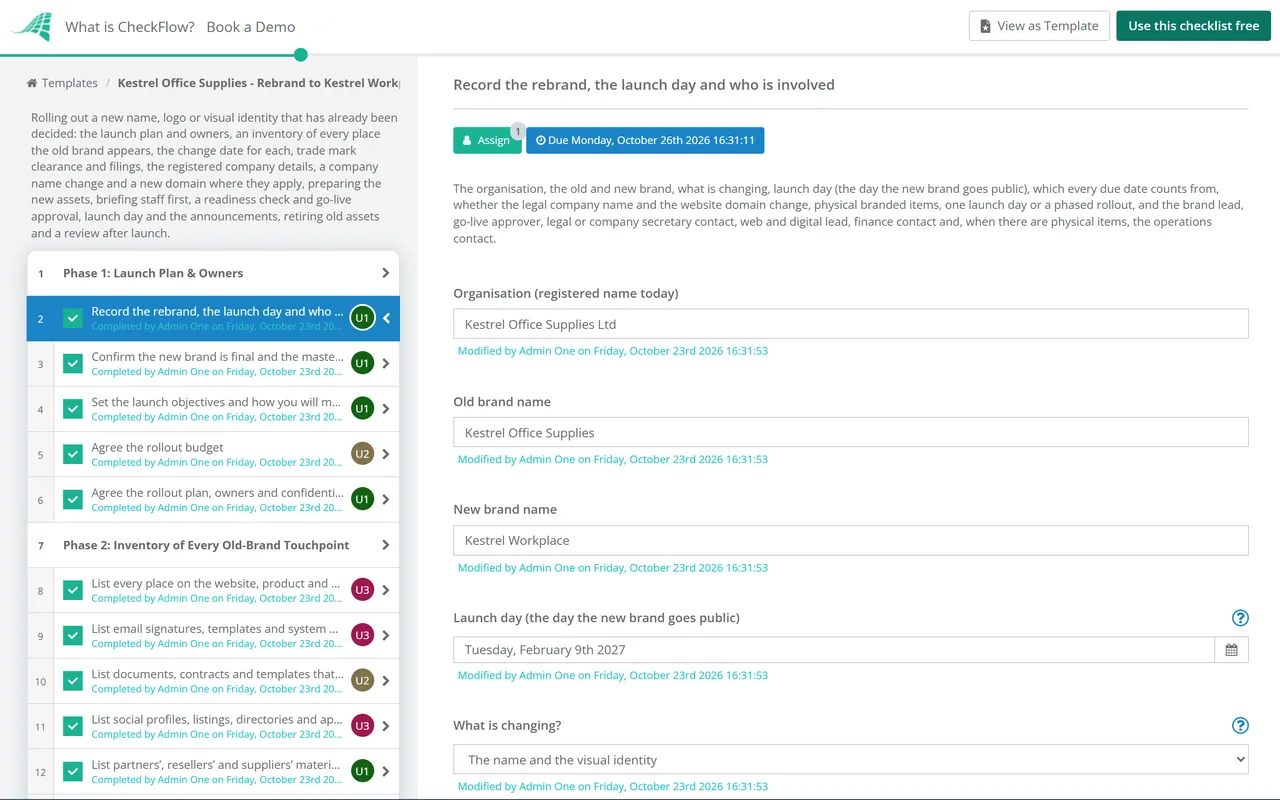Click U3 badge on 'List email signatures' task
Viewport: 1280px width, 800px height.
coord(362,635)
